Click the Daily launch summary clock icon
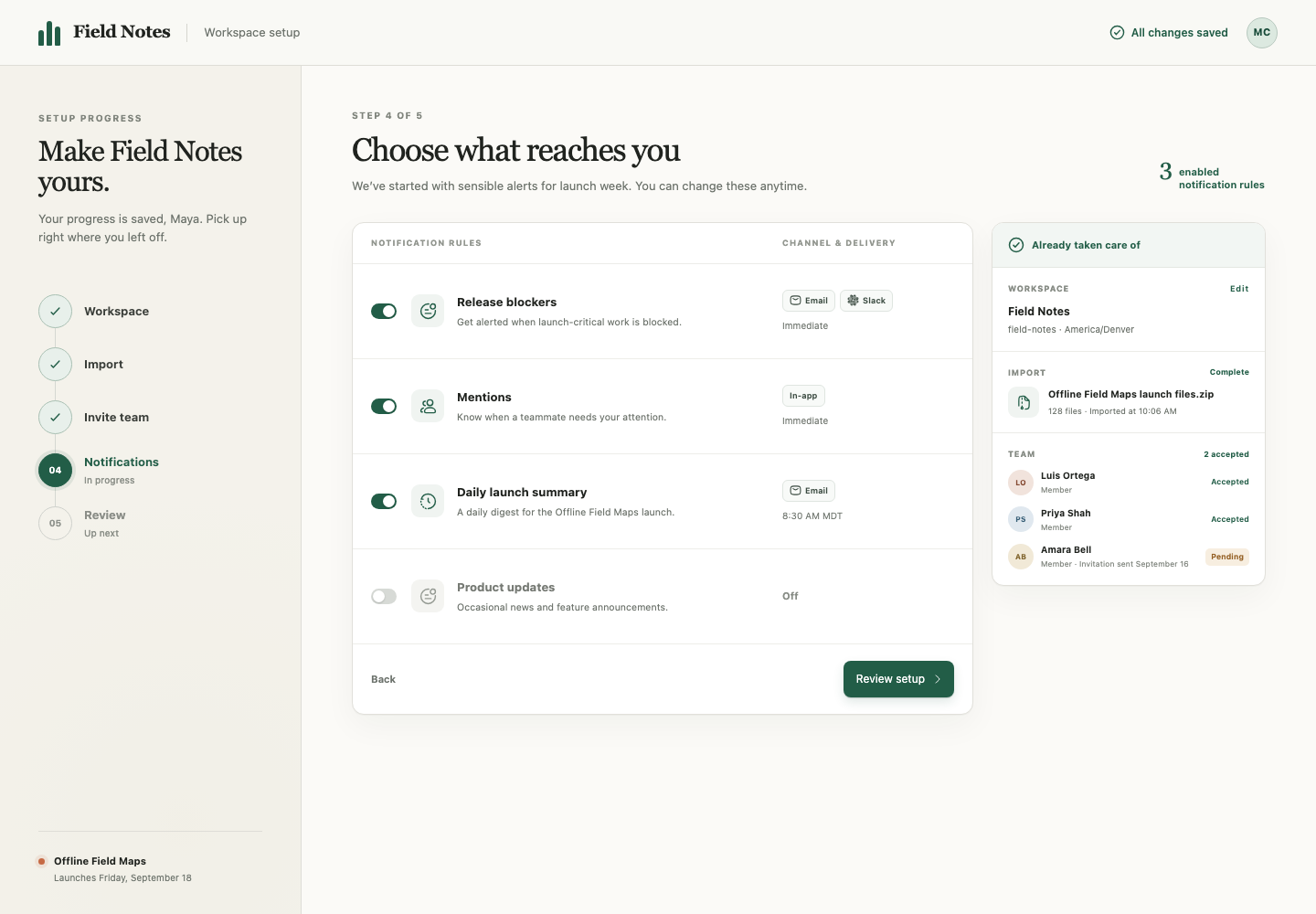 (x=428, y=501)
